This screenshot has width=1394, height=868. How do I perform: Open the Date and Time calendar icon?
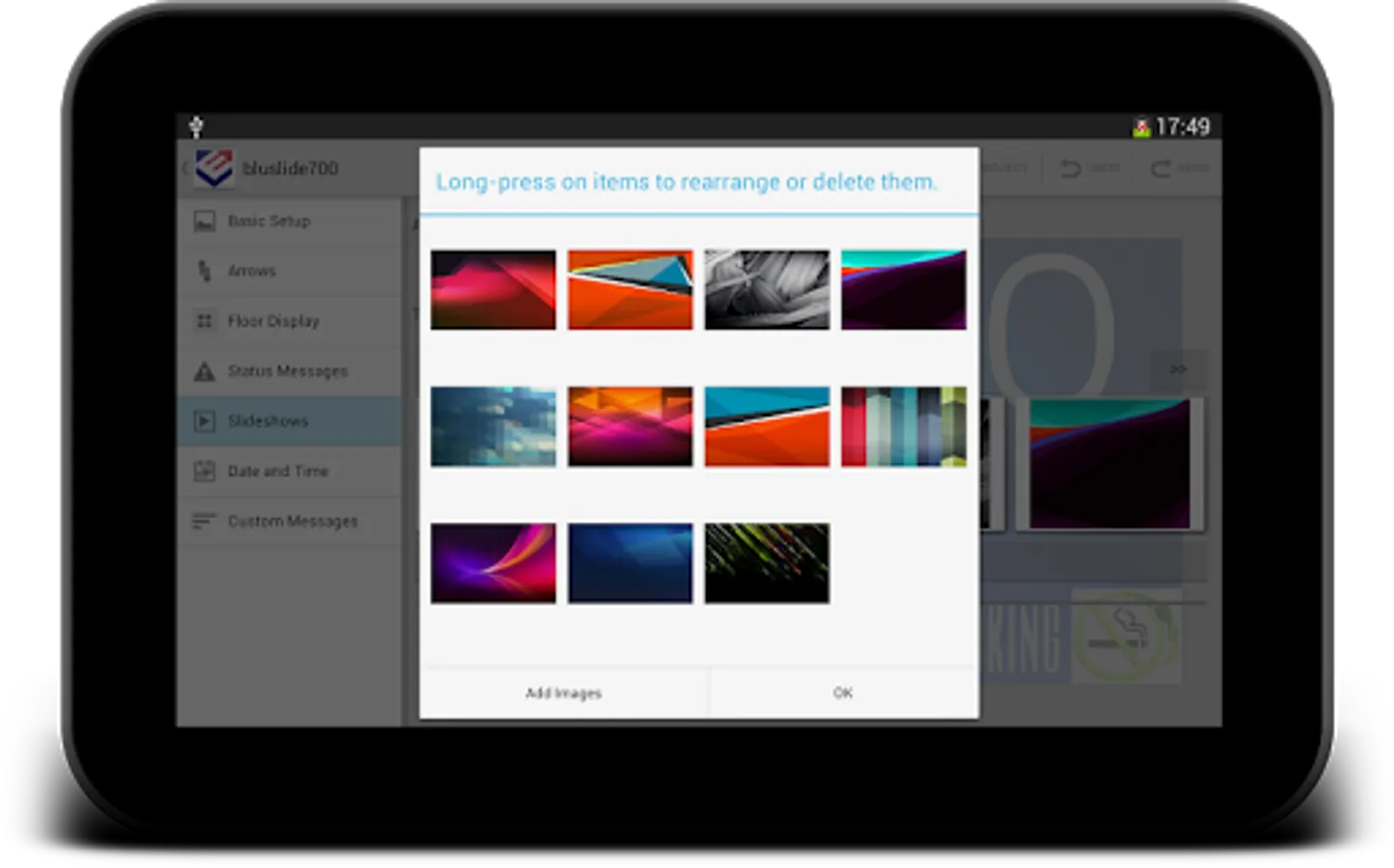pyautogui.click(x=205, y=472)
